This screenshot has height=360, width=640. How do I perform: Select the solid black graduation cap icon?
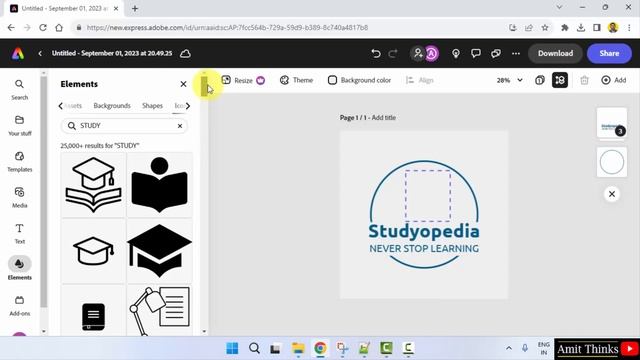click(x=160, y=251)
